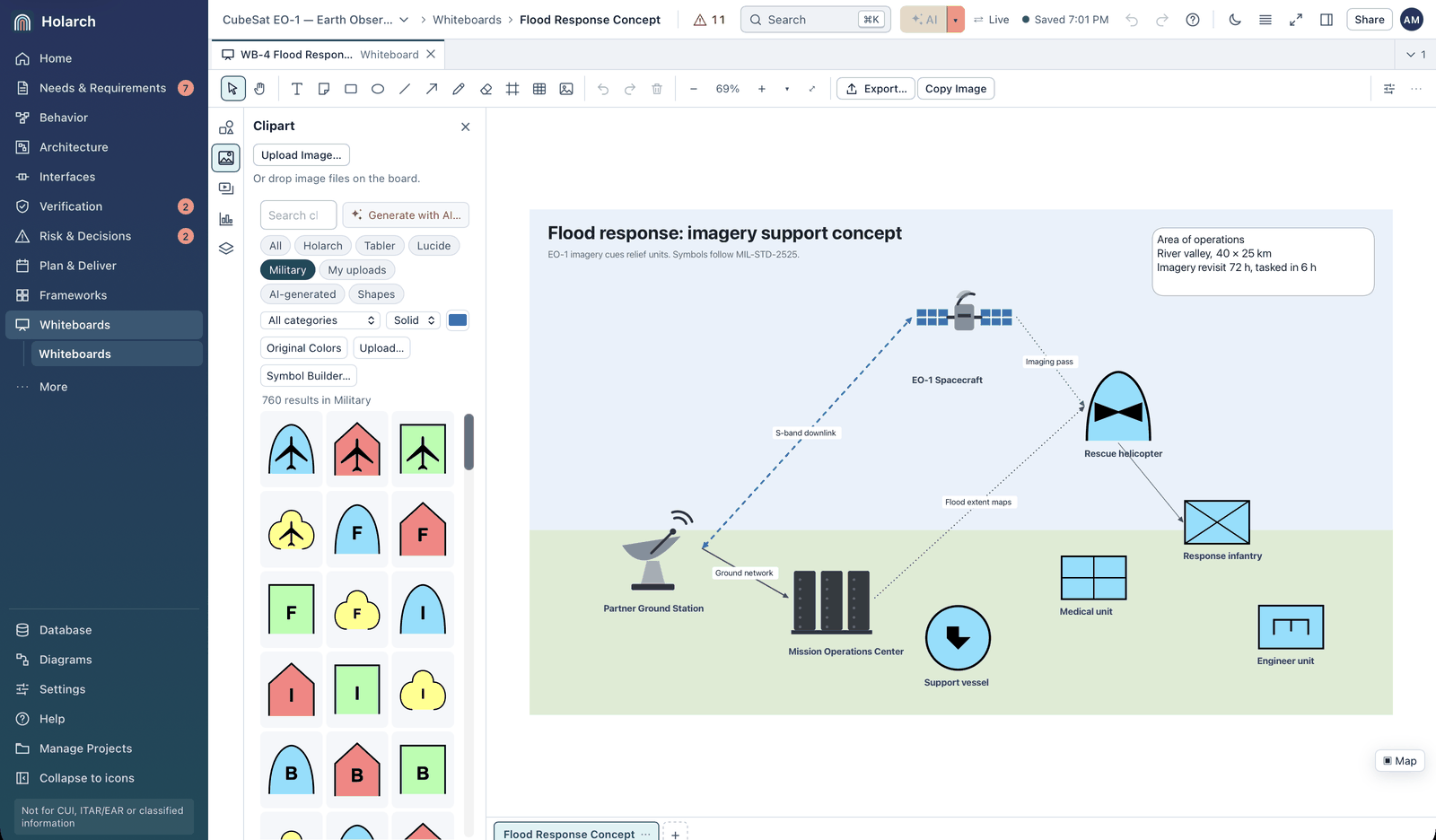Toggle the Map minimap button
This screenshot has height=840, width=1436.
pyautogui.click(x=1400, y=761)
